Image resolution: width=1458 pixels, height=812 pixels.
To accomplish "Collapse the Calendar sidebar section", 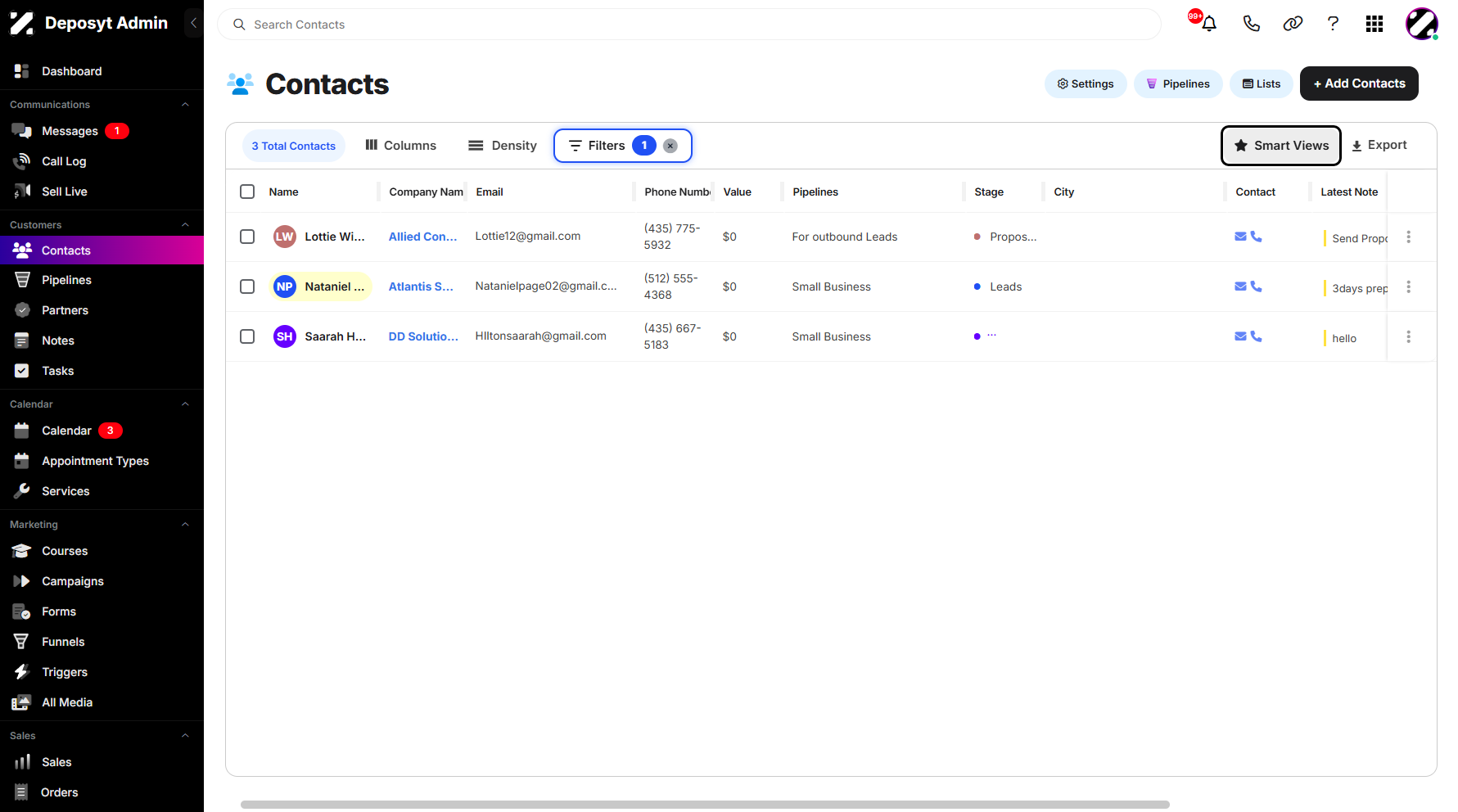I will pos(185,404).
